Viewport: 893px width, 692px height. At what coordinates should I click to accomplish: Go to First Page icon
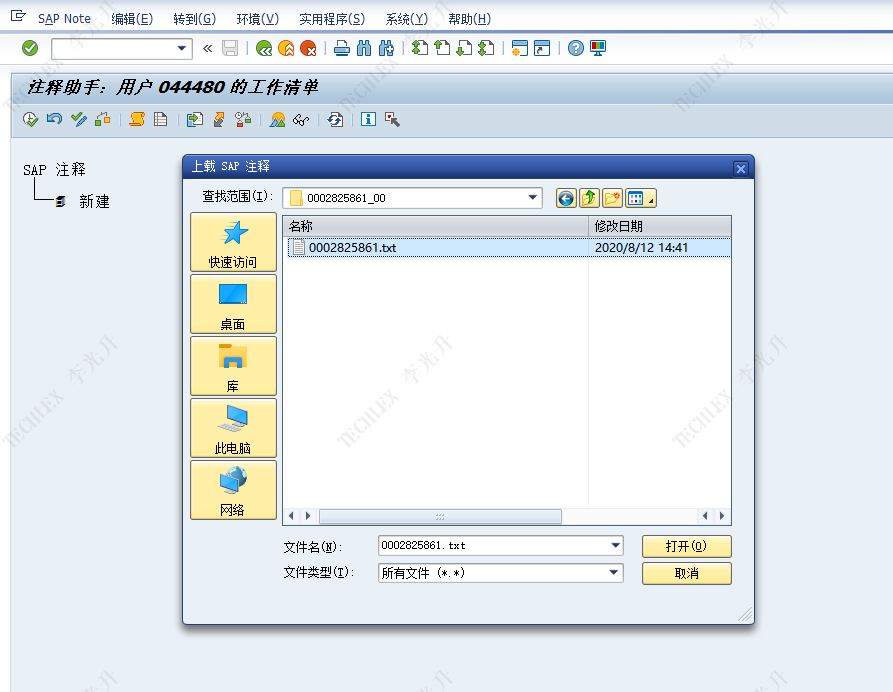[x=420, y=48]
